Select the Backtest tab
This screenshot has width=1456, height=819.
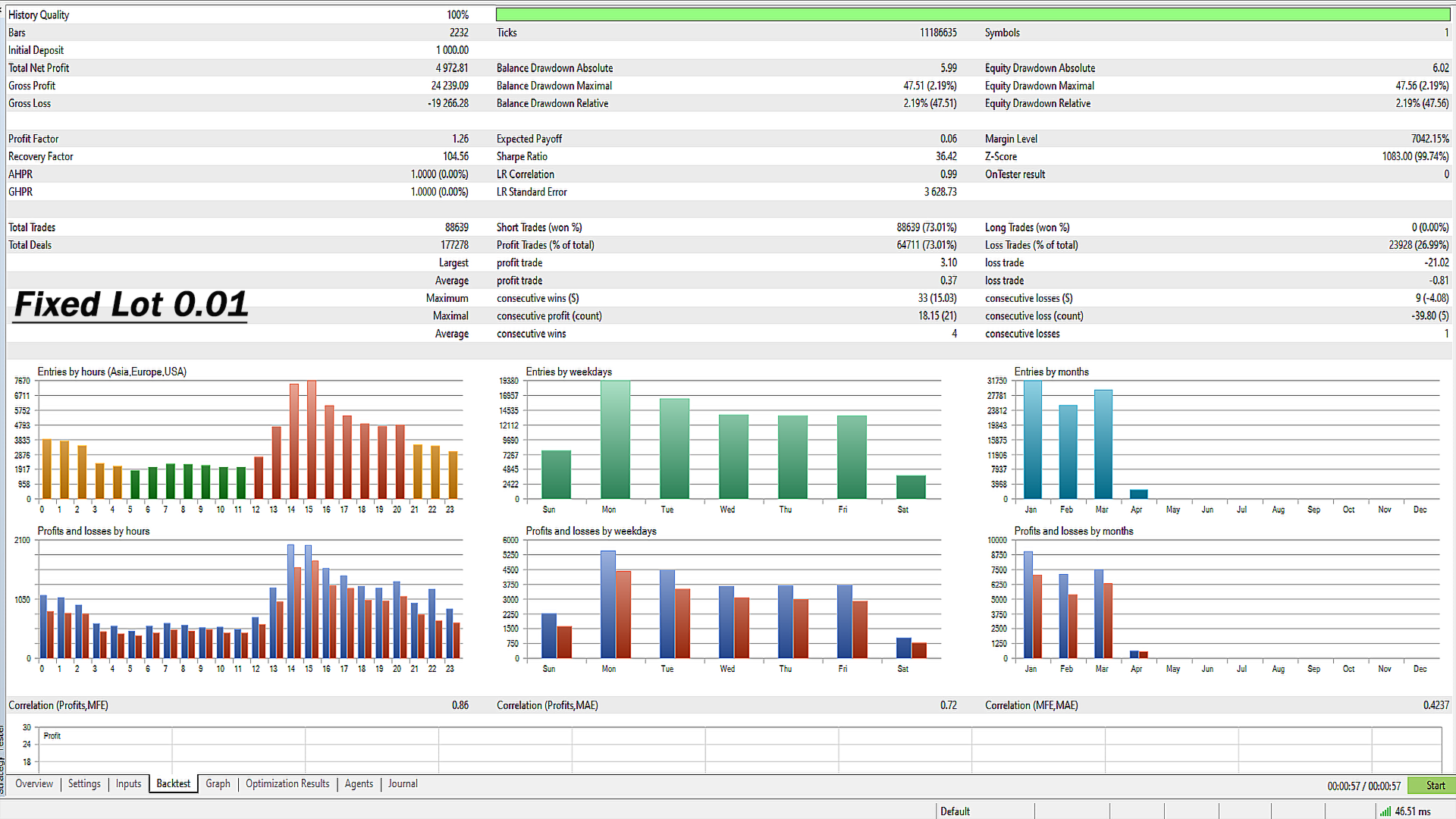coord(174,784)
